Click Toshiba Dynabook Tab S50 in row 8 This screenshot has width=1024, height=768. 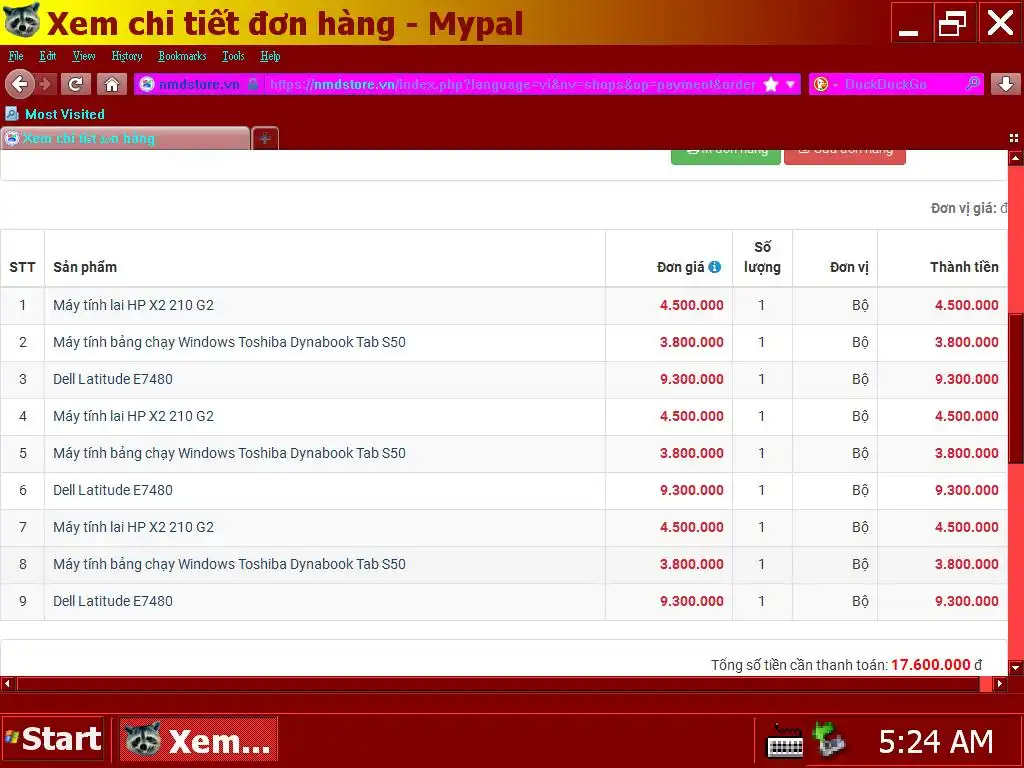pos(229,564)
